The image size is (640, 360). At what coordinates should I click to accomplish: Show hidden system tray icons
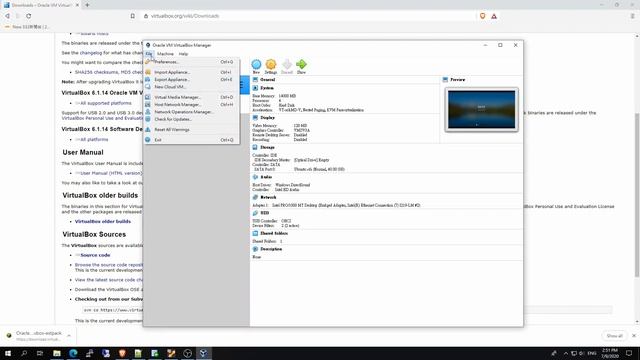tap(565, 353)
